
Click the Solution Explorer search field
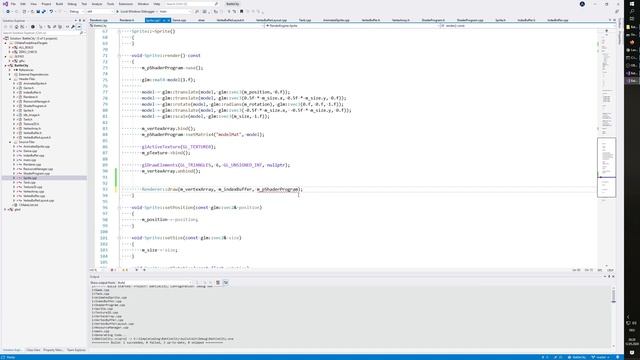43,33
